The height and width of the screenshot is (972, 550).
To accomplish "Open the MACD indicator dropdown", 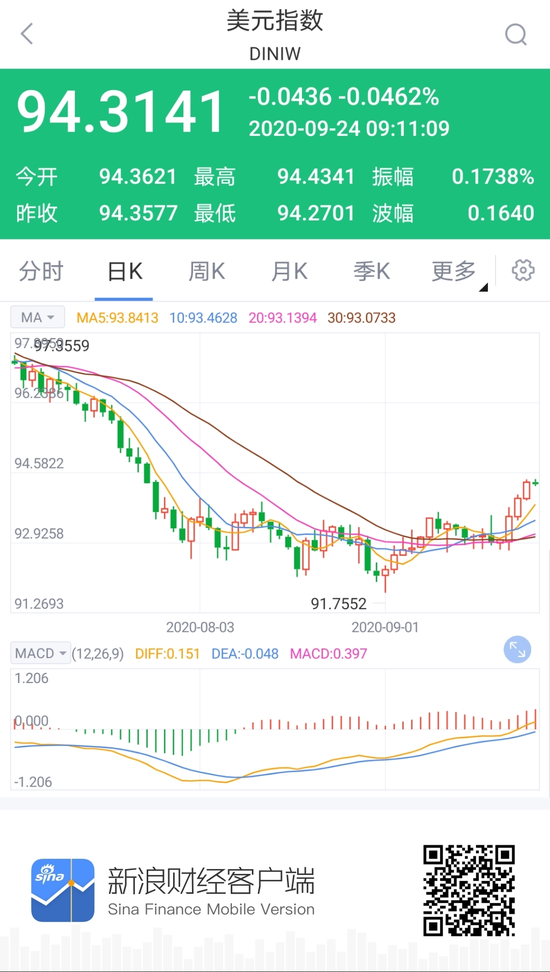I will coord(41,653).
